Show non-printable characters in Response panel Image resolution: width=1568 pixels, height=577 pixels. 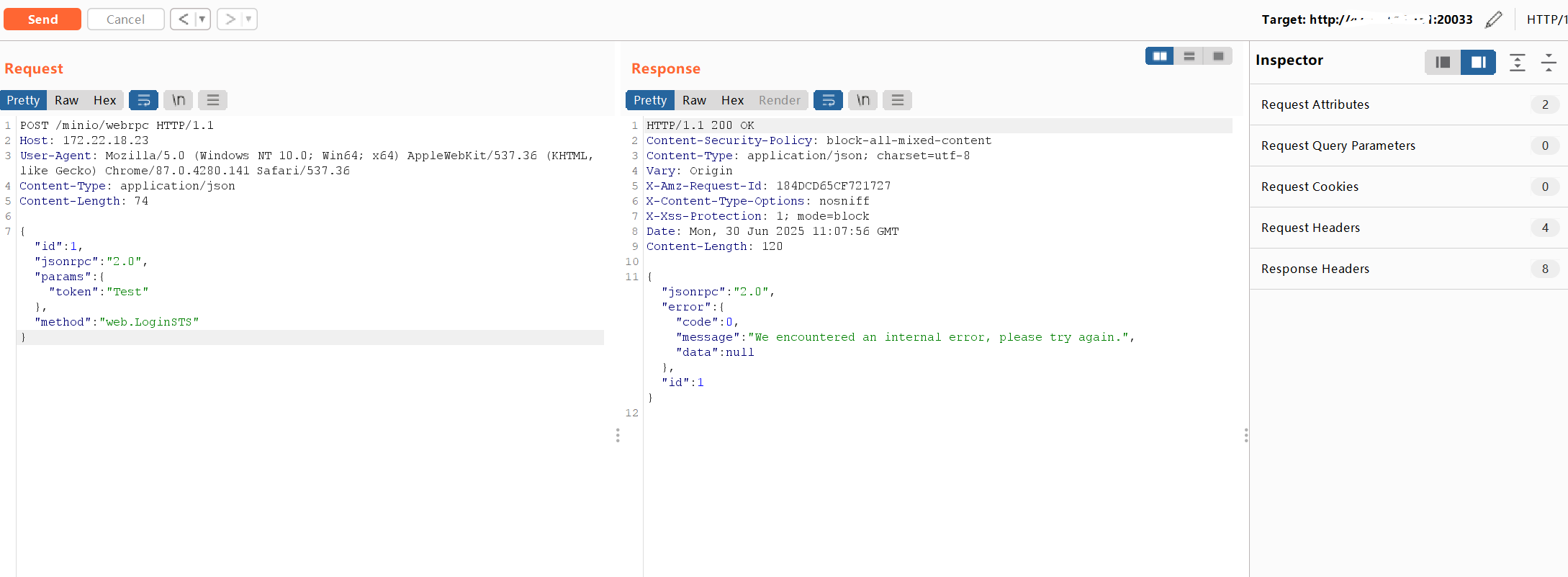click(x=862, y=100)
